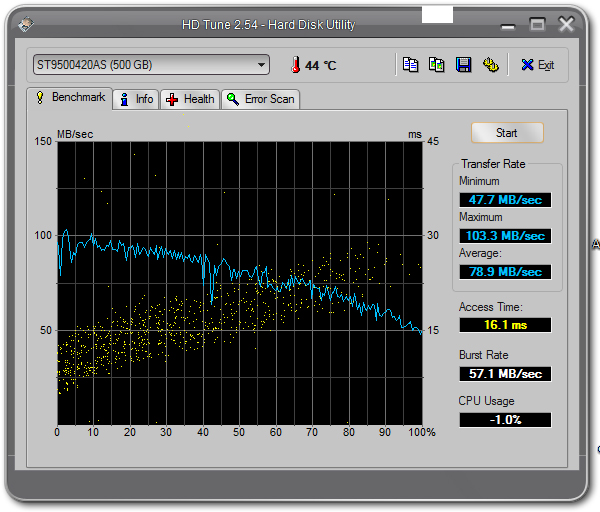Save screenshot using the floppy disk icon
The width and height of the screenshot is (600, 512).
click(464, 65)
